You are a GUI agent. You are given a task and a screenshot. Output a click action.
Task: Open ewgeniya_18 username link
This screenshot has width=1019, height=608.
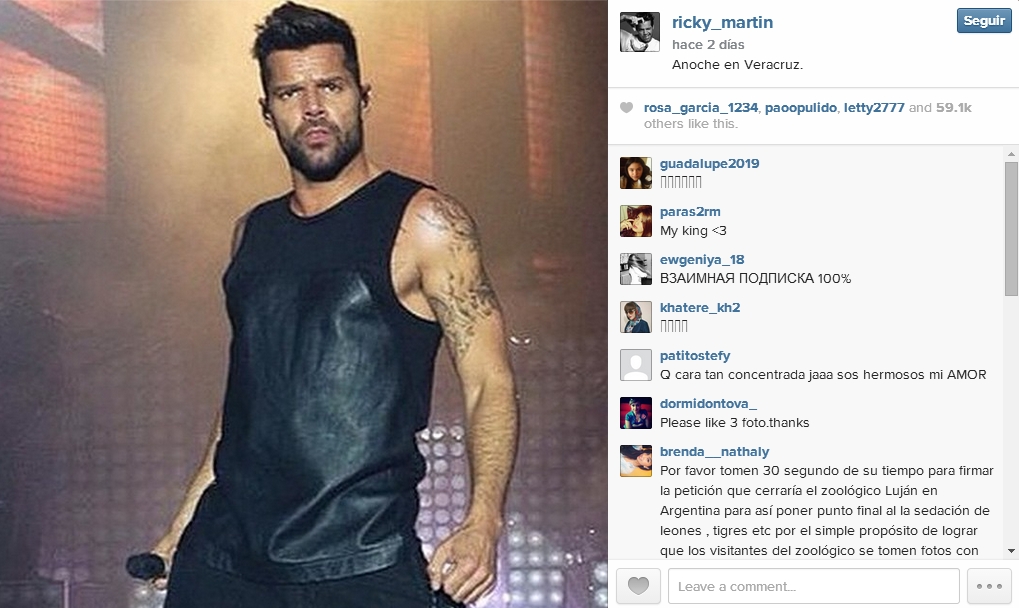702,260
